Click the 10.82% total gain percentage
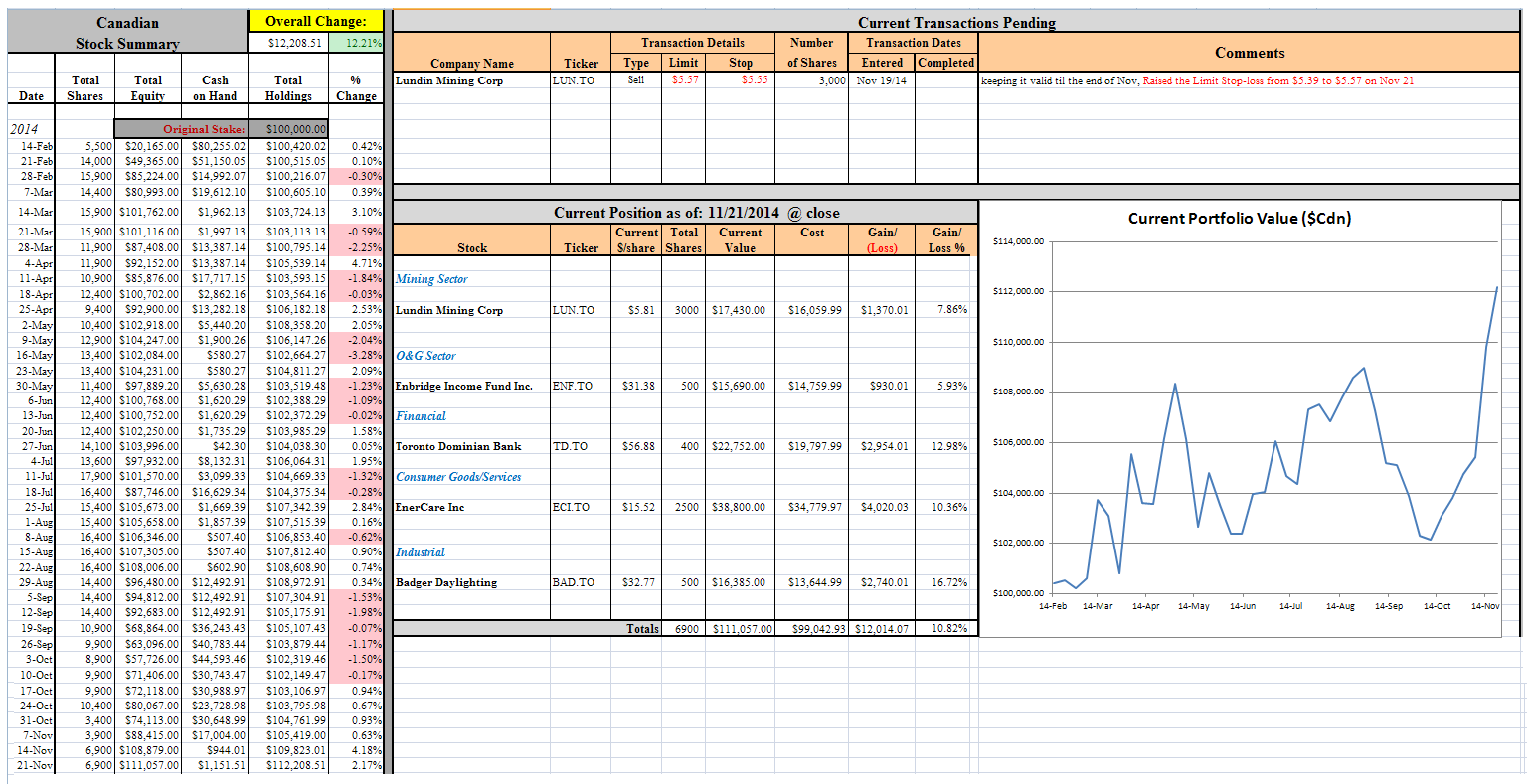 pyautogui.click(x=949, y=628)
